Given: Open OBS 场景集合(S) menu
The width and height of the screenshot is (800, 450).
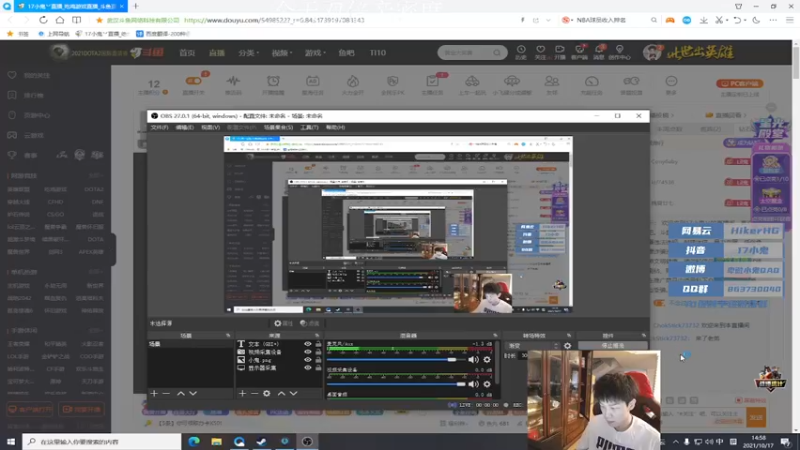Looking at the screenshot, I should 278,127.
